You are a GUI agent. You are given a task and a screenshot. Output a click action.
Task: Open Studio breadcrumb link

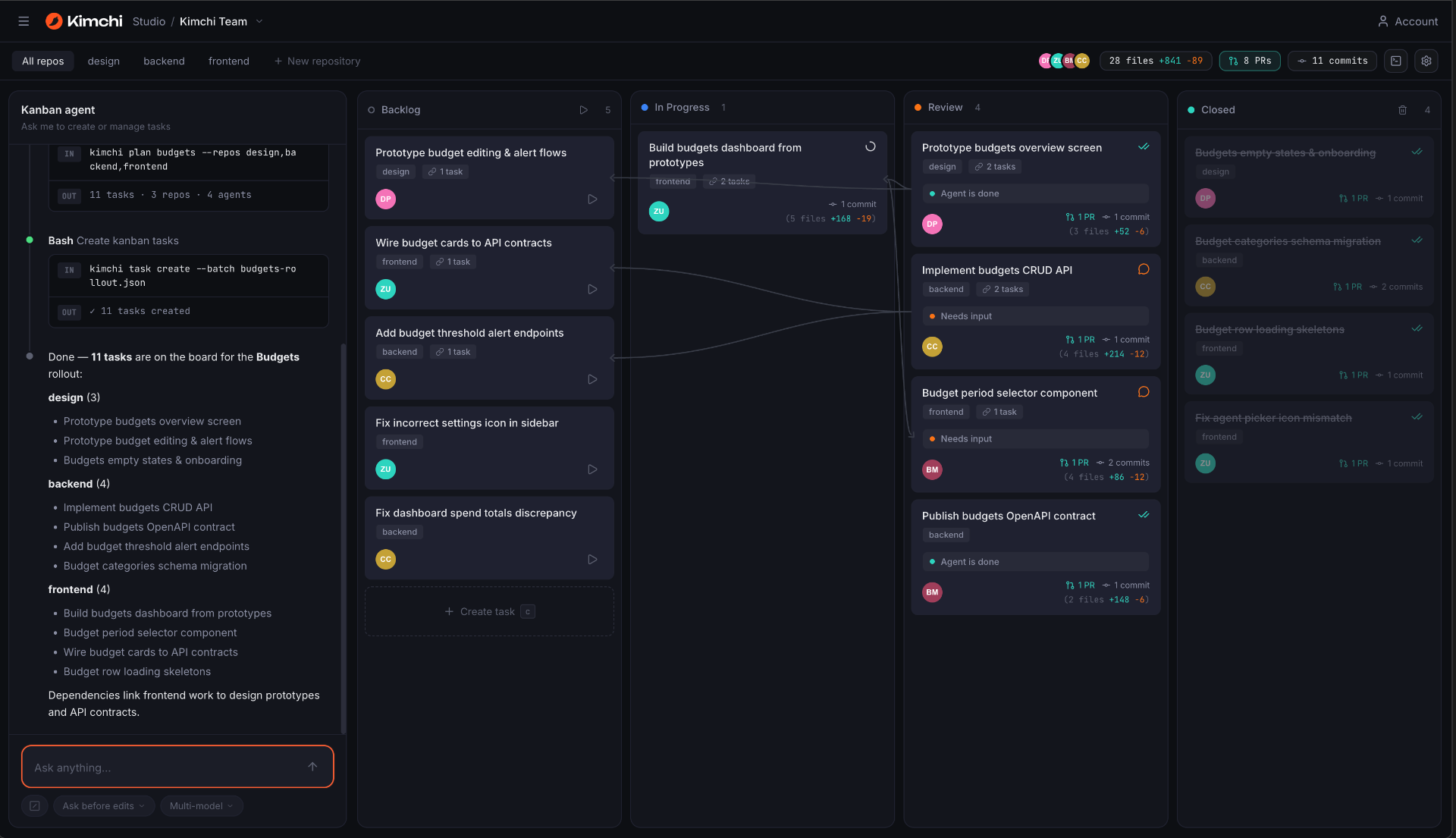pyautogui.click(x=149, y=21)
